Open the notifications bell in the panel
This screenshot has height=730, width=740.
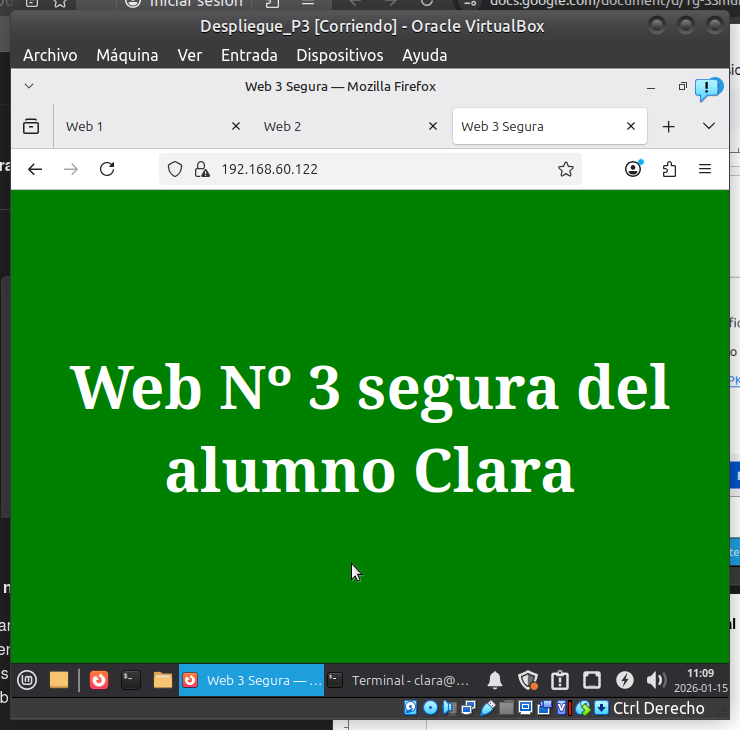click(495, 680)
